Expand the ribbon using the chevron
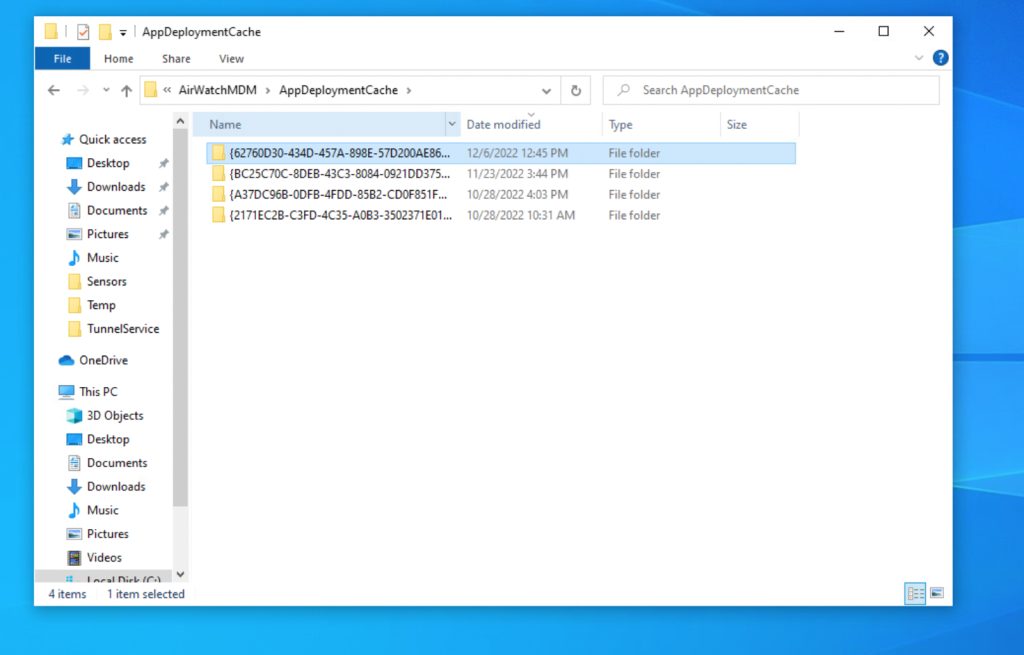 pos(919,59)
